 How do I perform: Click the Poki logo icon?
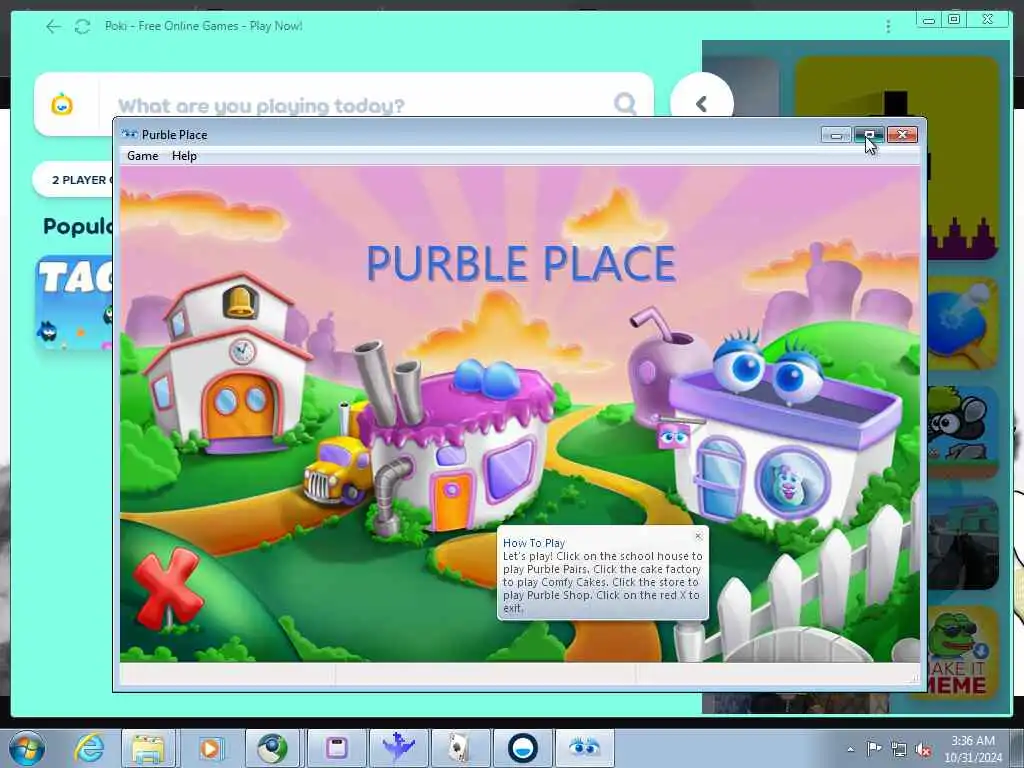click(62, 104)
